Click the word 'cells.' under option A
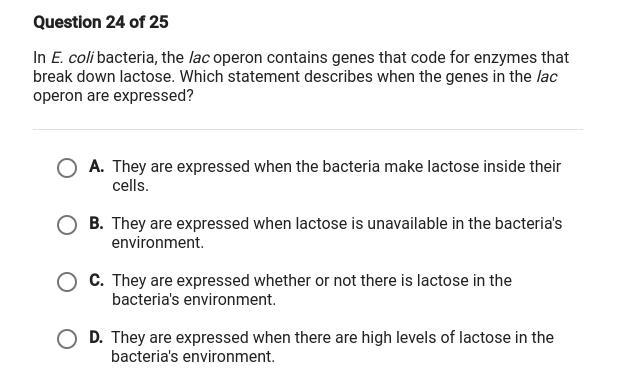The height and width of the screenshot is (377, 639). [130, 185]
